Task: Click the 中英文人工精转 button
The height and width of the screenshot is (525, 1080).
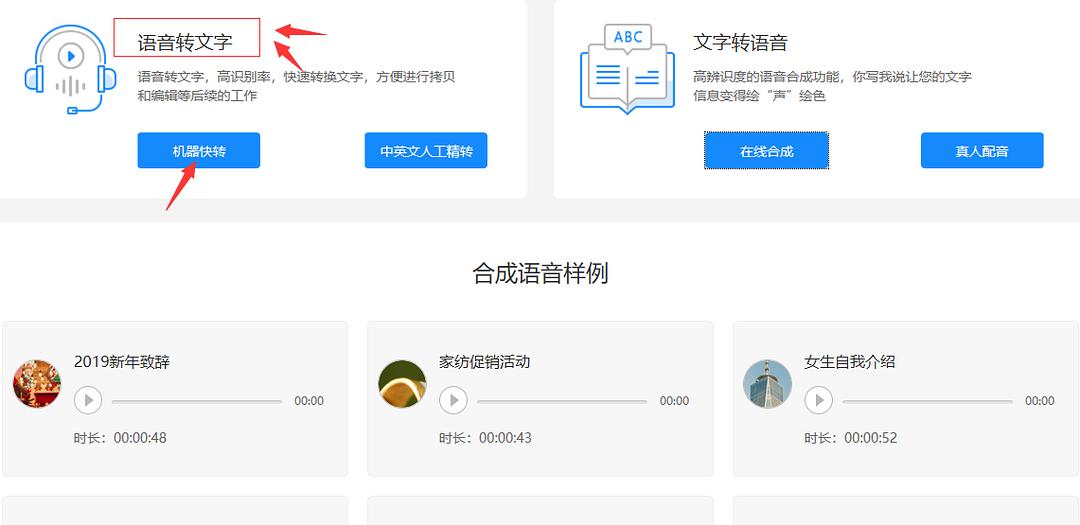Action: 426,150
